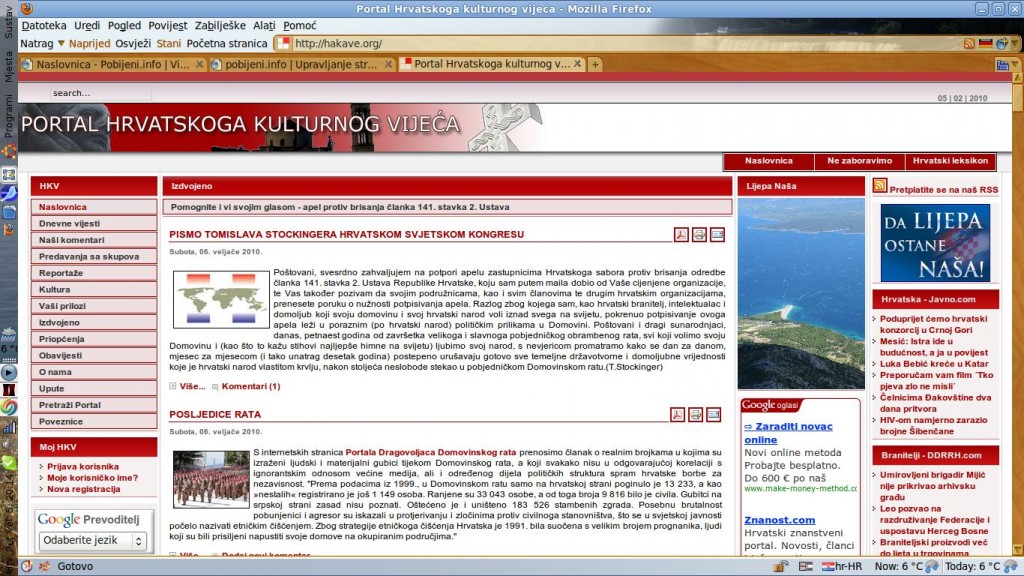Click the Početna stranica home button
The image size is (1024, 576).
pos(227,43)
